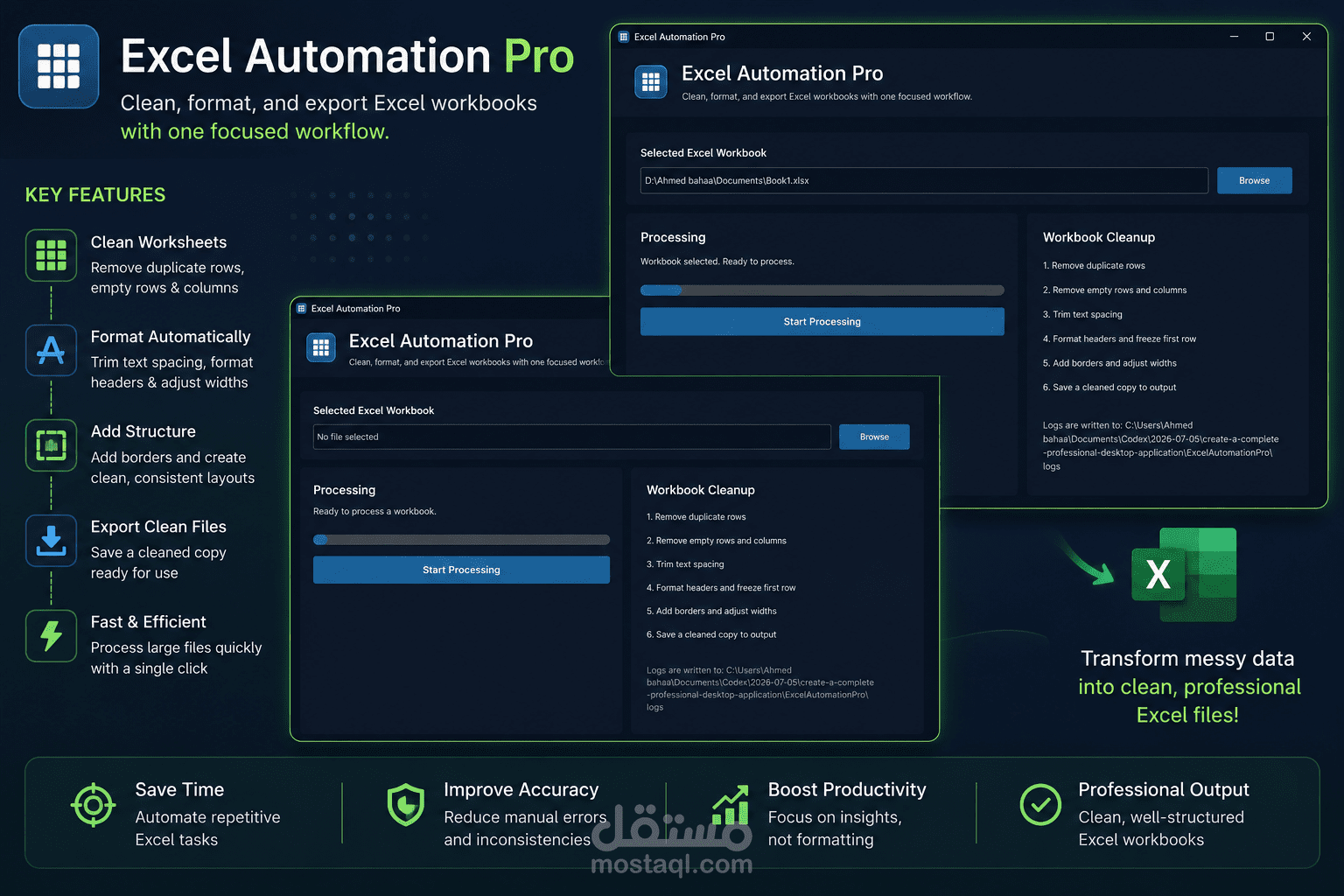Click title bar icon of front Excel Automation window
The image size is (1344, 896).
coord(301,309)
